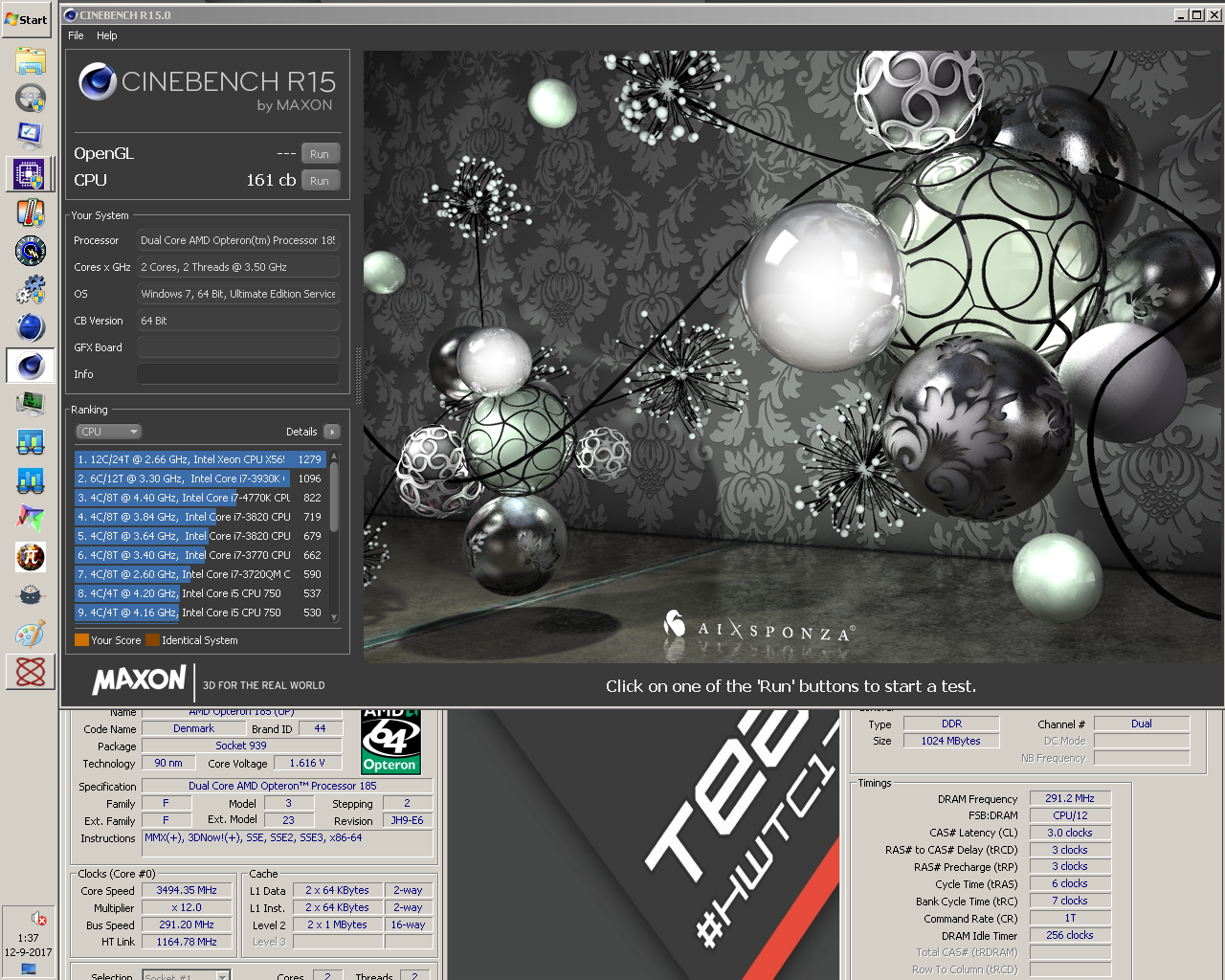Open Windows Explorer from the taskbar
This screenshot has height=980, width=1225.
click(31, 61)
